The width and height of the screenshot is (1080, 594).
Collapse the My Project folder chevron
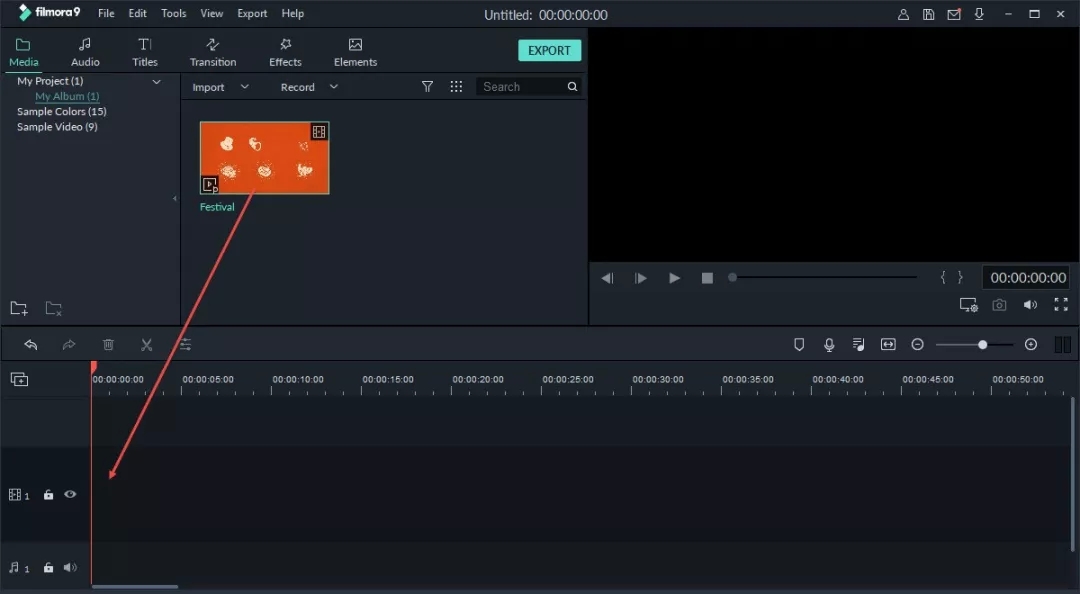point(156,82)
